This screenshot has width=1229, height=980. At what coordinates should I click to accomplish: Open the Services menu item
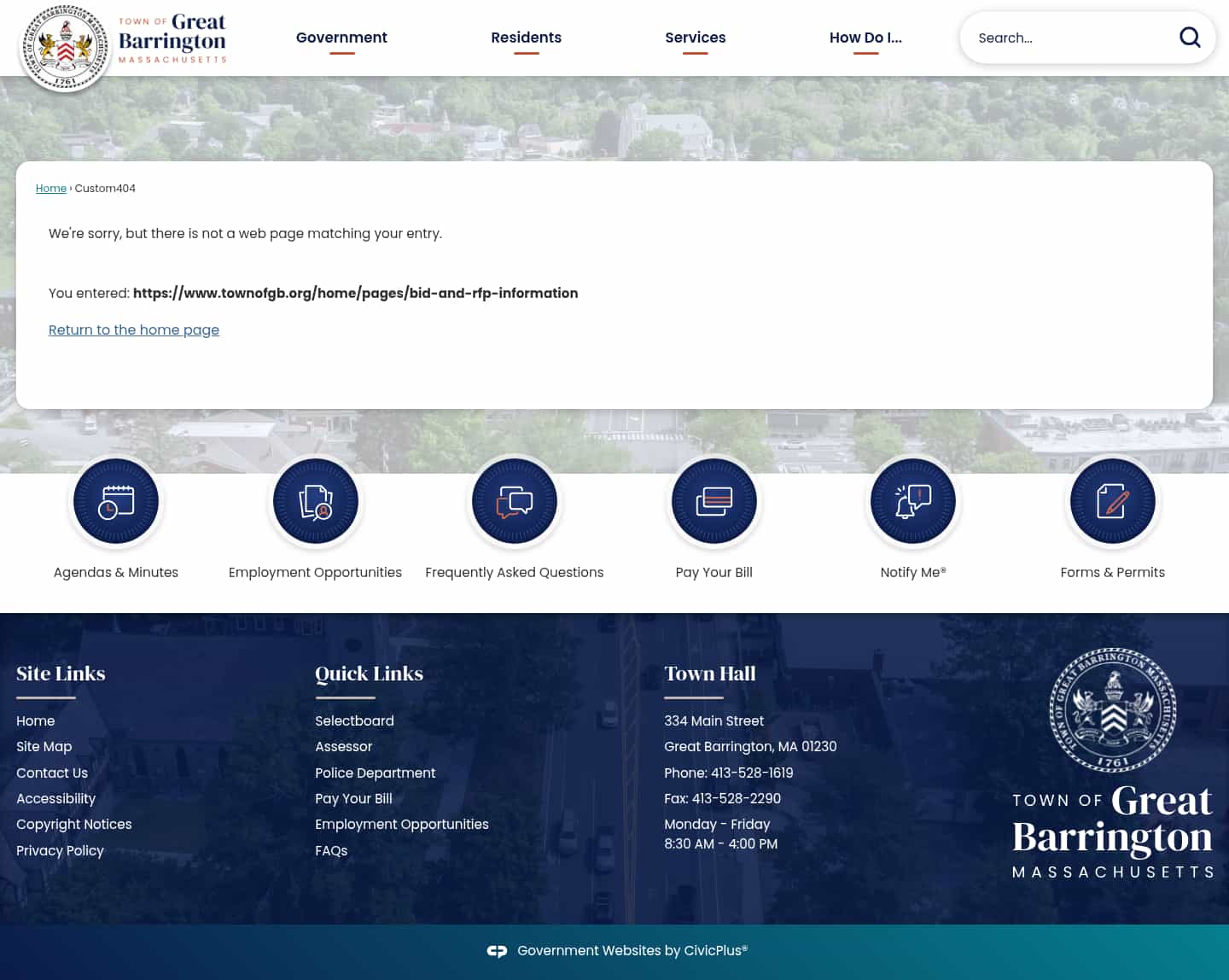point(695,38)
